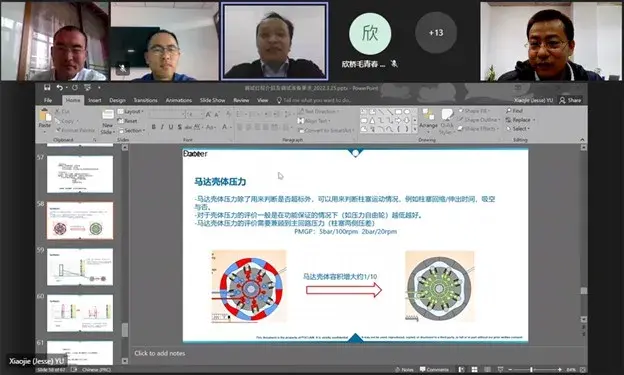Switch to the View tab
Screen dimensions: 624x375
pos(263,100)
